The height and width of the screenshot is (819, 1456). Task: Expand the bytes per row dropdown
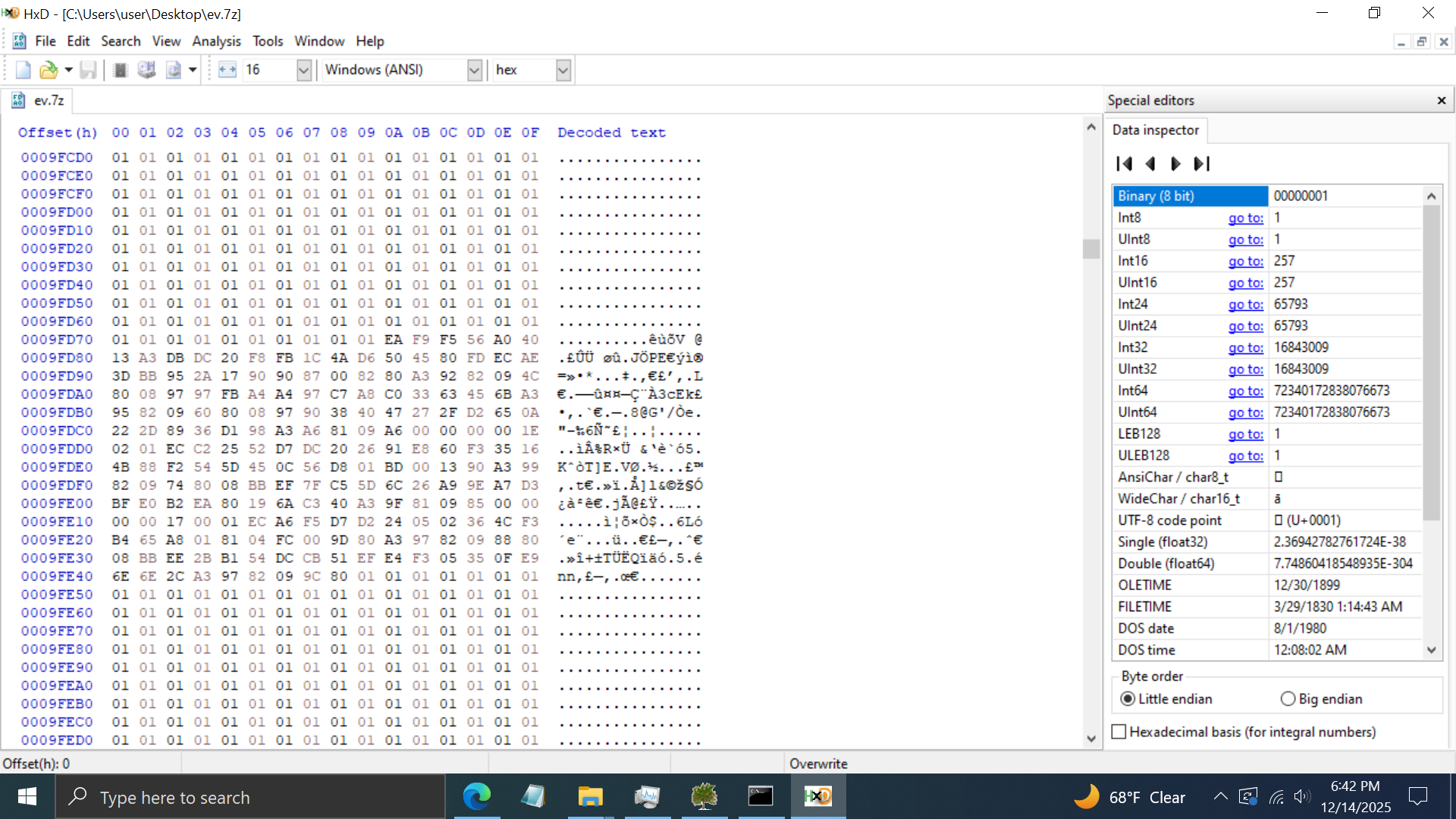303,70
